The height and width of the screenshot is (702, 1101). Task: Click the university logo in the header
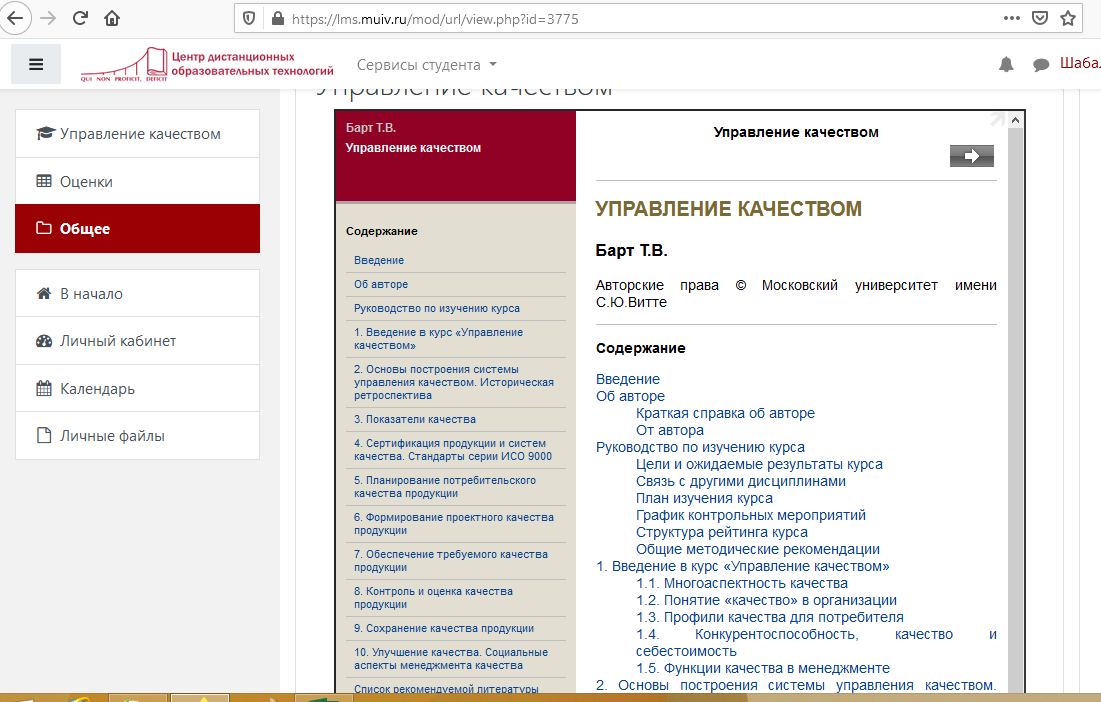click(208, 64)
